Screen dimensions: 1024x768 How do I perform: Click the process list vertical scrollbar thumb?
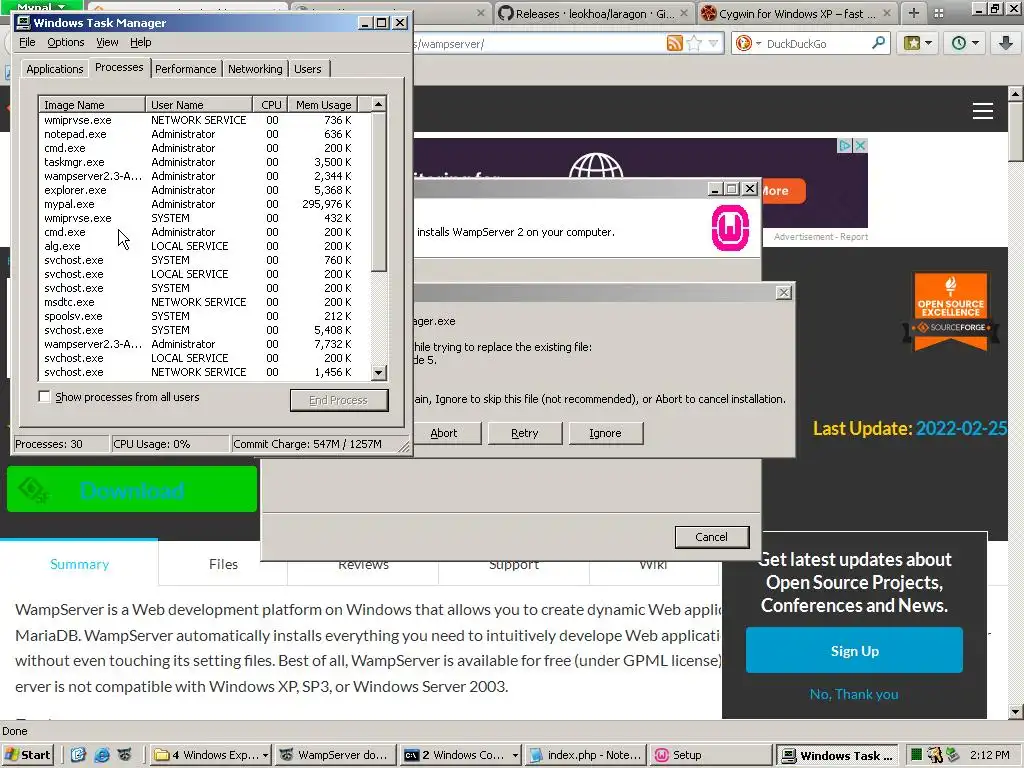(x=379, y=191)
